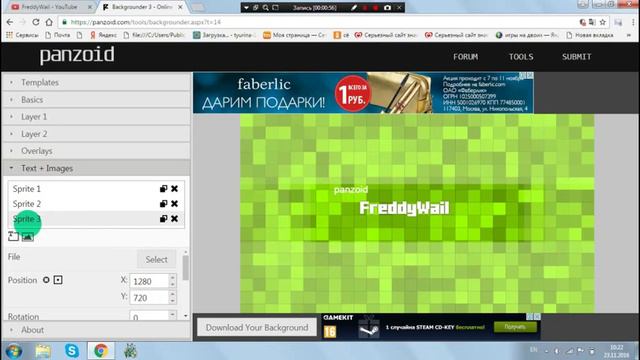Increase the X position with the up arrow
The image size is (640, 360).
click(x=173, y=277)
